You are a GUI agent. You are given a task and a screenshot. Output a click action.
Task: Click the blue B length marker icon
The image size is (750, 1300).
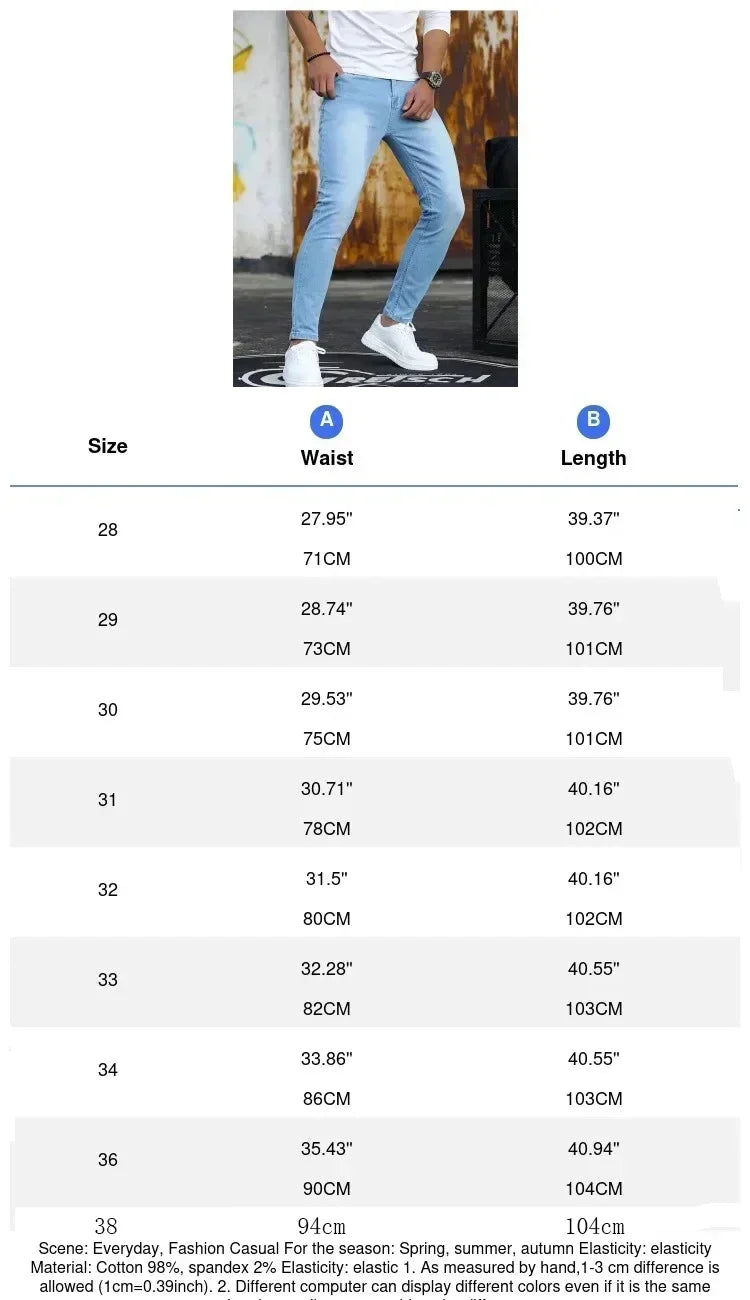coord(593,421)
